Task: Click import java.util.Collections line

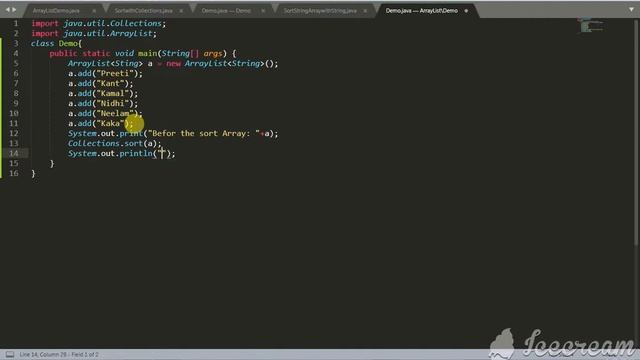Action: point(99,23)
